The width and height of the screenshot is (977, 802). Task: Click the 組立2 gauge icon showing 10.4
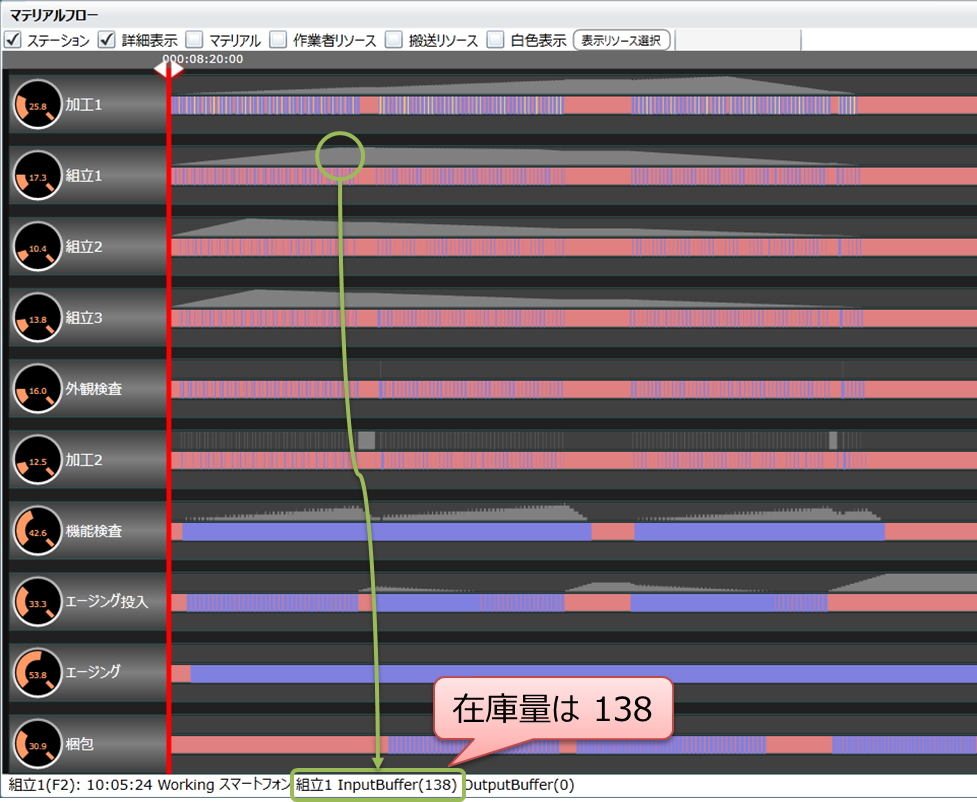pos(37,246)
